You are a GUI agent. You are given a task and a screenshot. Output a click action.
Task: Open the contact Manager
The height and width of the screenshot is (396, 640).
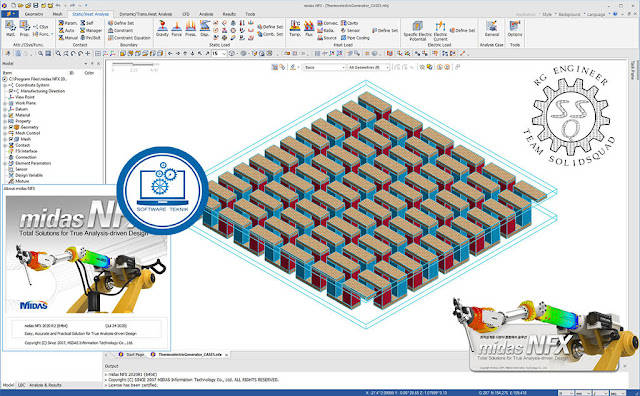(91, 31)
